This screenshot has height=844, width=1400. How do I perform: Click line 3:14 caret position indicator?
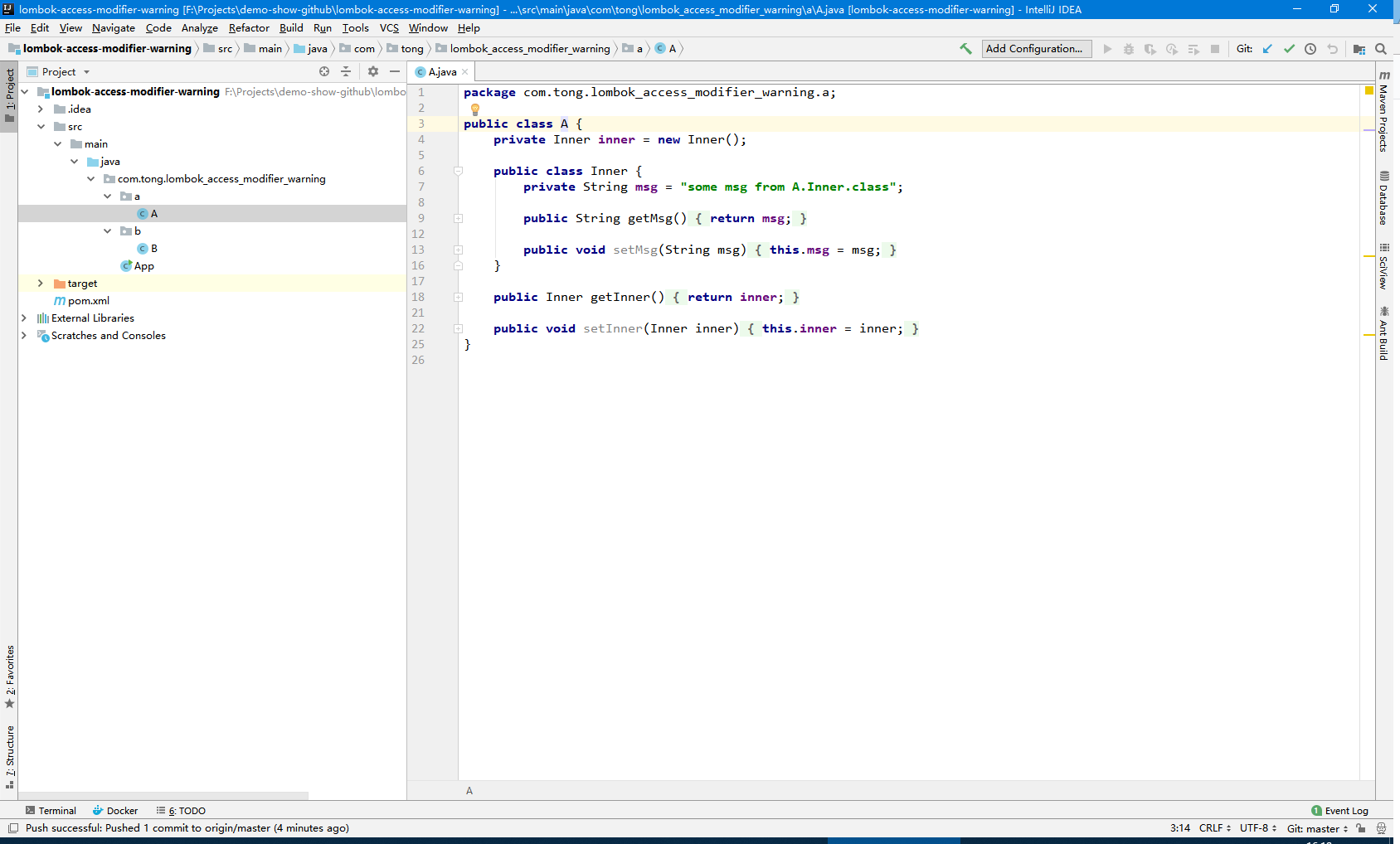[x=1180, y=828]
